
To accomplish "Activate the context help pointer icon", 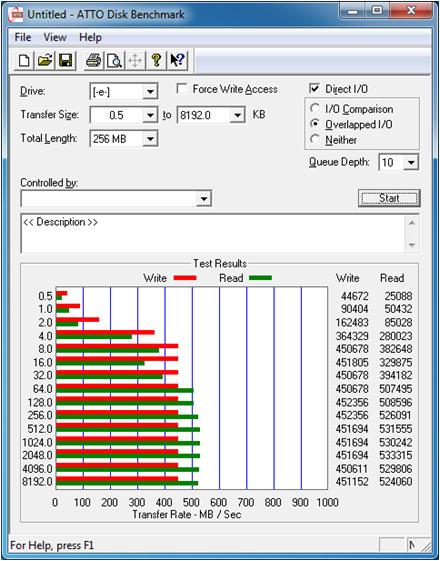I will coord(177,60).
